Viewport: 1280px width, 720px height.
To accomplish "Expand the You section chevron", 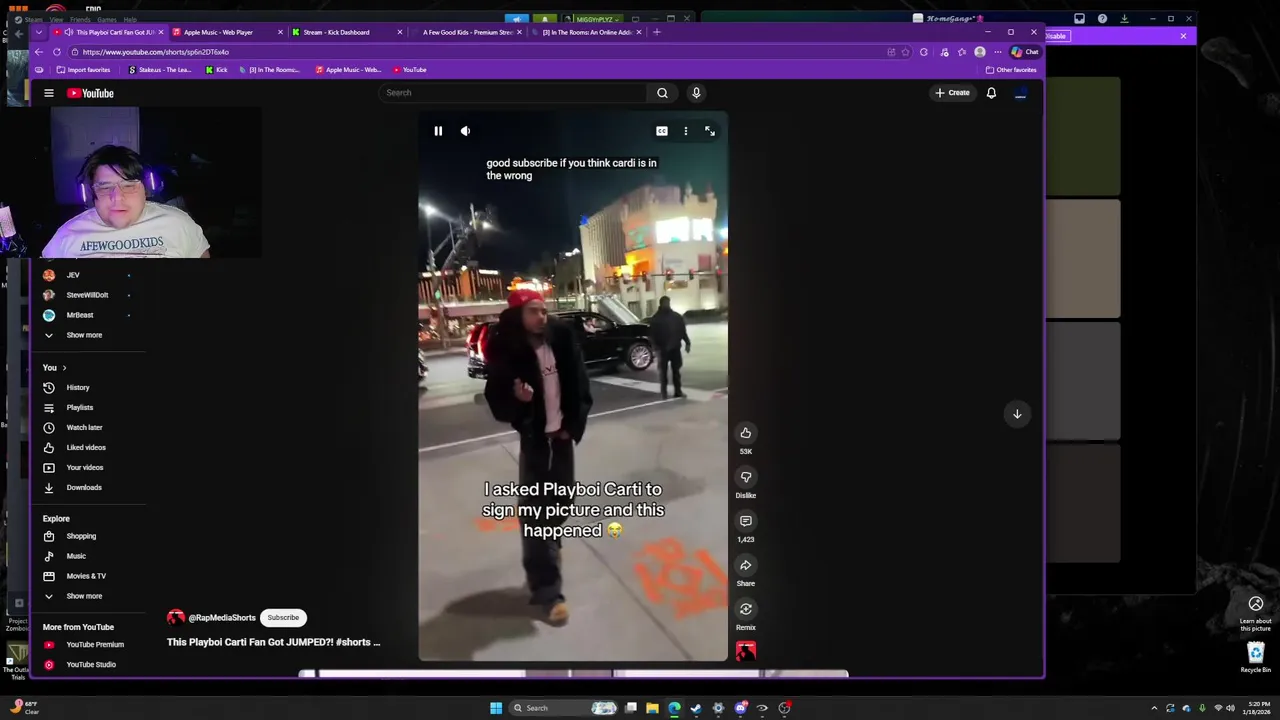I will [64, 368].
